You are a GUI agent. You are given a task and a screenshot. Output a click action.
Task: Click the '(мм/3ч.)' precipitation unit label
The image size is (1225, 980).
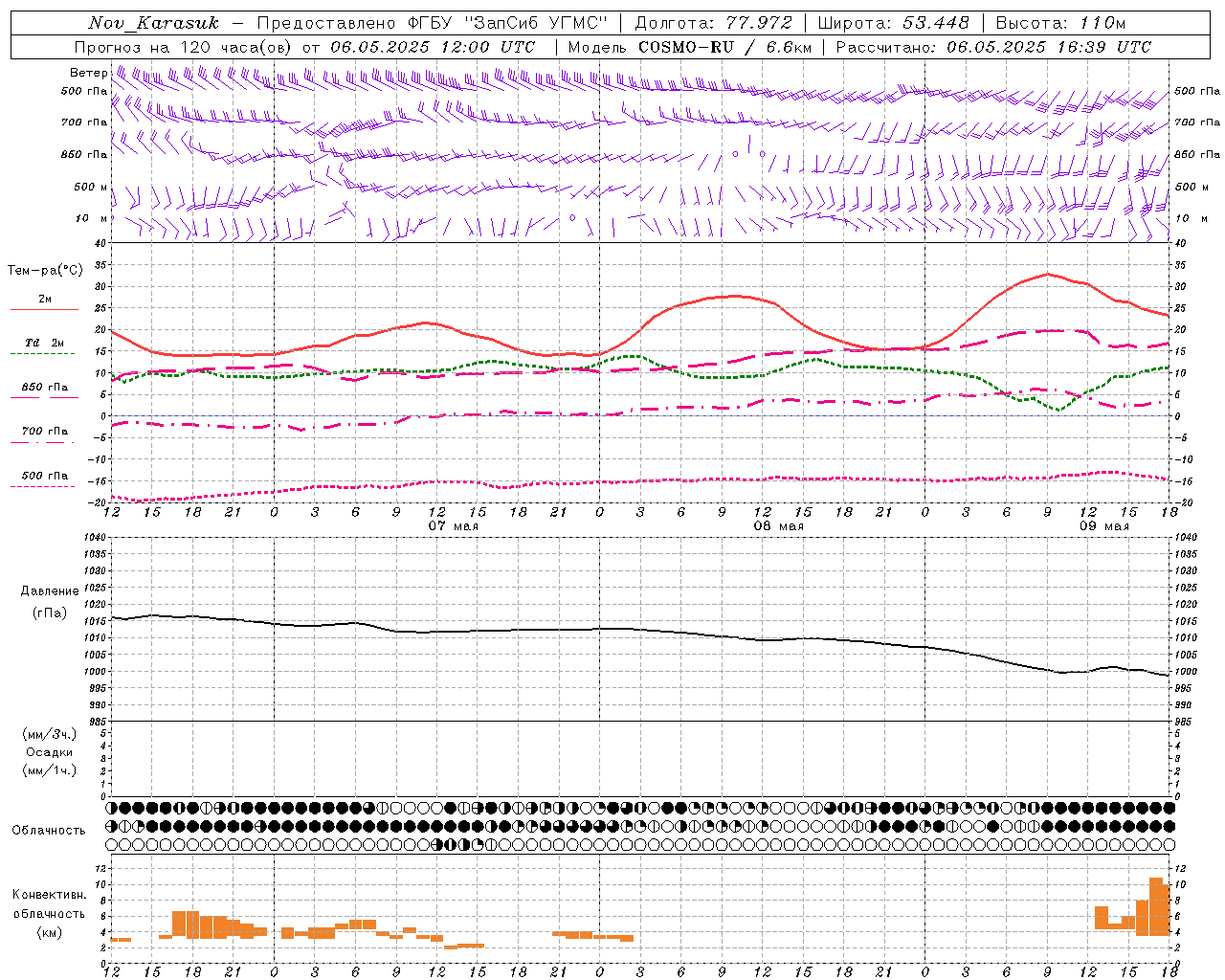click(x=50, y=734)
